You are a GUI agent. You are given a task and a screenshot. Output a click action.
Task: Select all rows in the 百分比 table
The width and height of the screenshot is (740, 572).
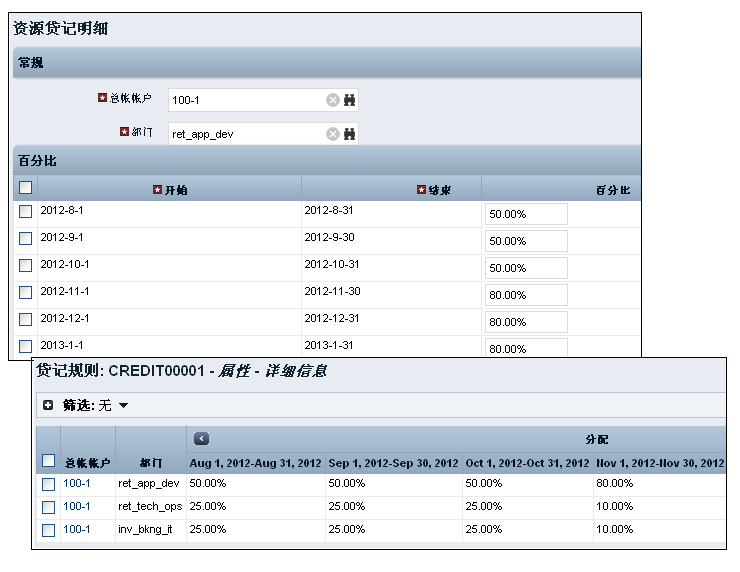coord(25,188)
